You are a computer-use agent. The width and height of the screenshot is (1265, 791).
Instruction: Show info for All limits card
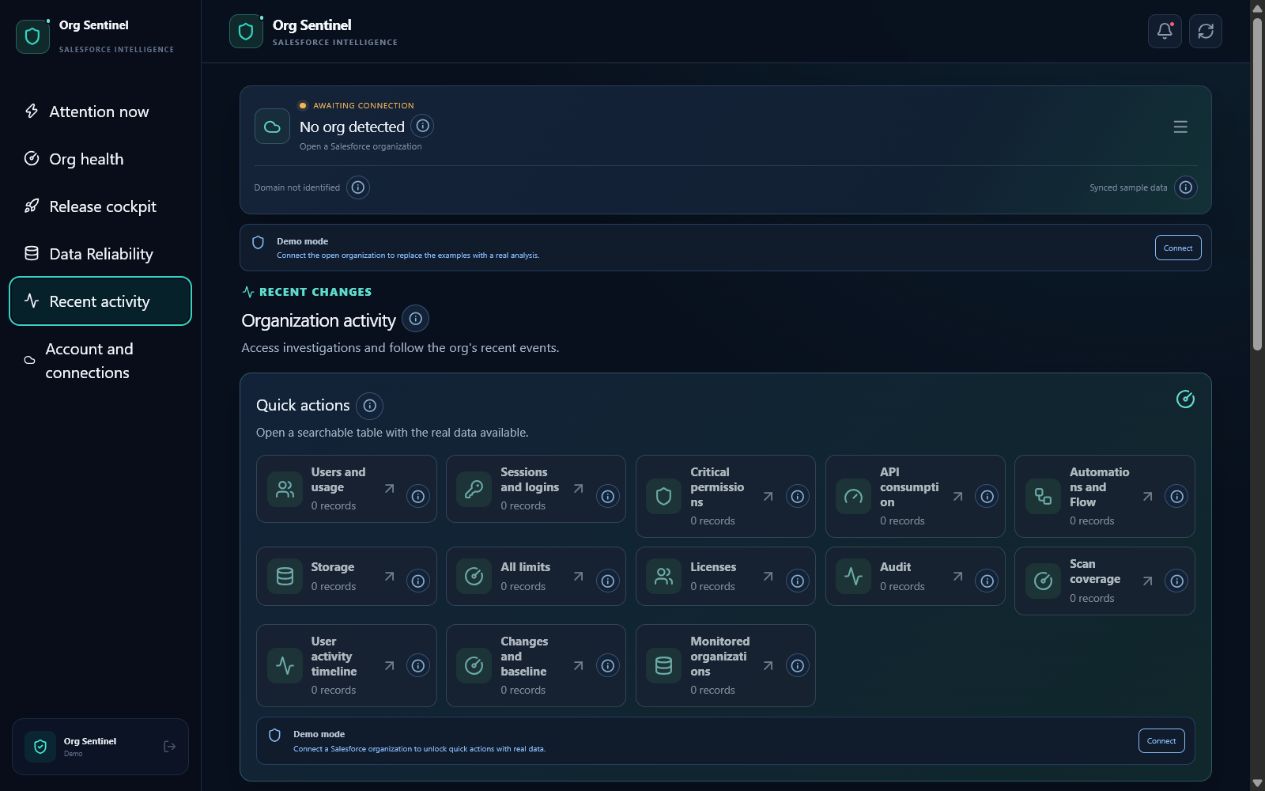click(x=608, y=580)
